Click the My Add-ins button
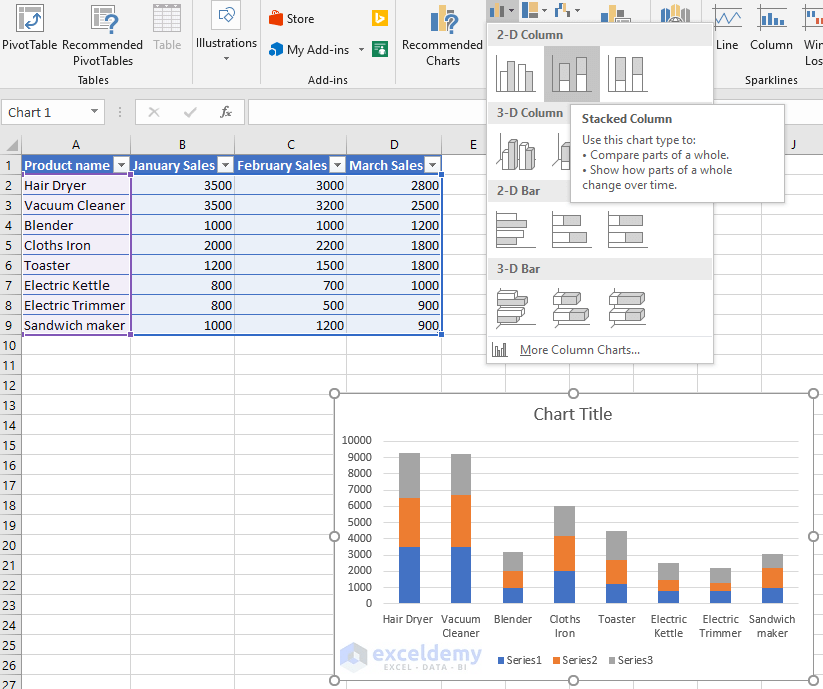Screen dimensions: 823x689 [x=309, y=50]
